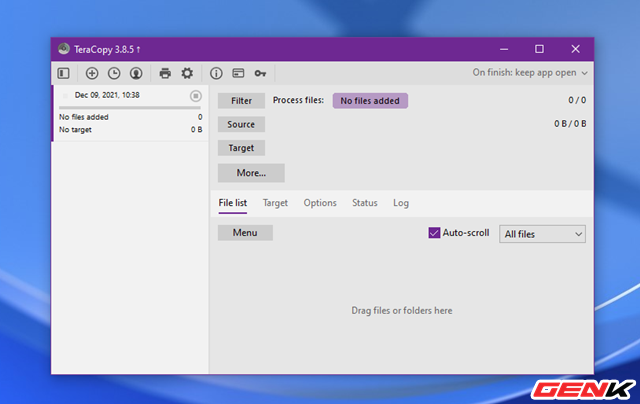Click the 'No files added' text in the left panel
The width and height of the screenshot is (640, 404).
[84, 117]
